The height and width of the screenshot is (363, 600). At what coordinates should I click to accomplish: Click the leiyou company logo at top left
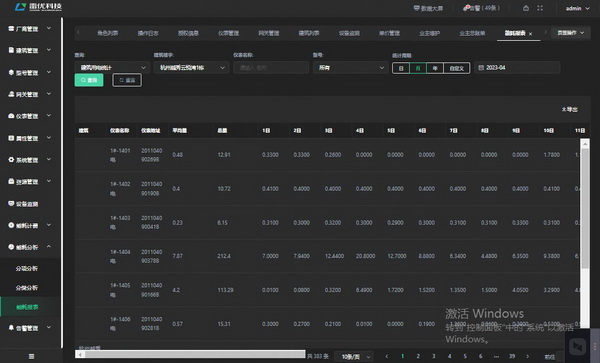coord(38,7)
